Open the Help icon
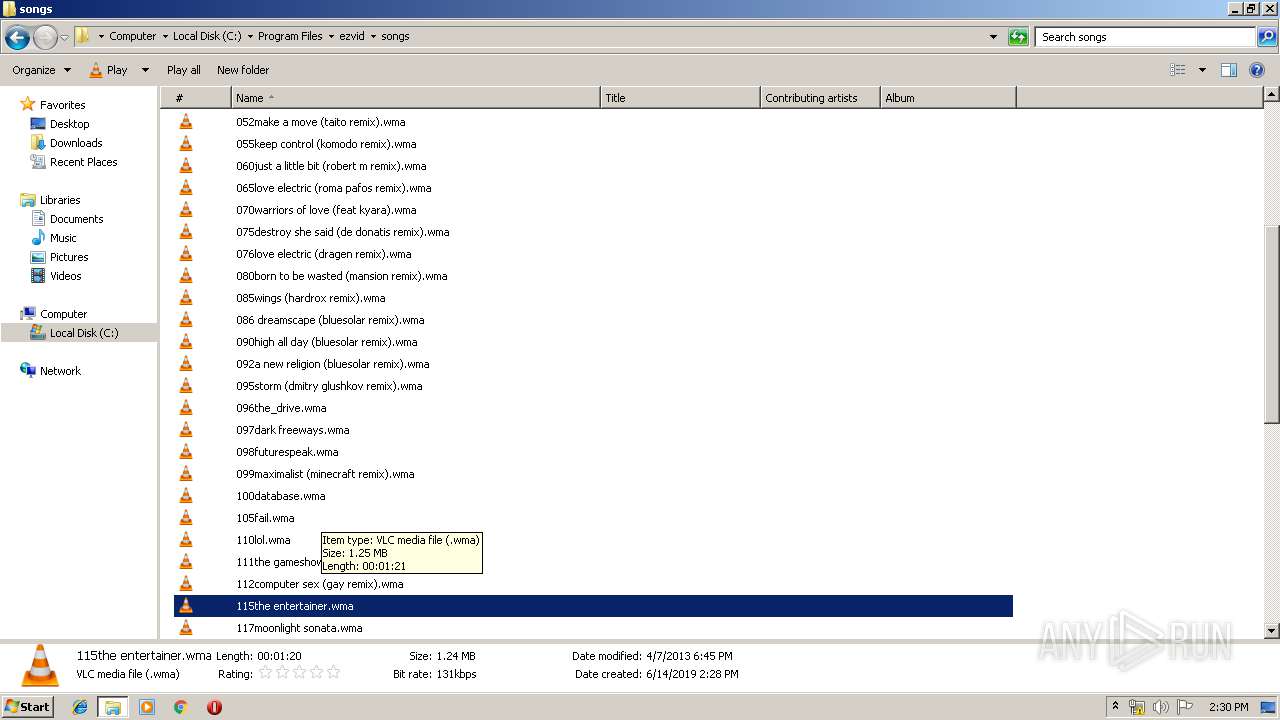 point(1257,70)
